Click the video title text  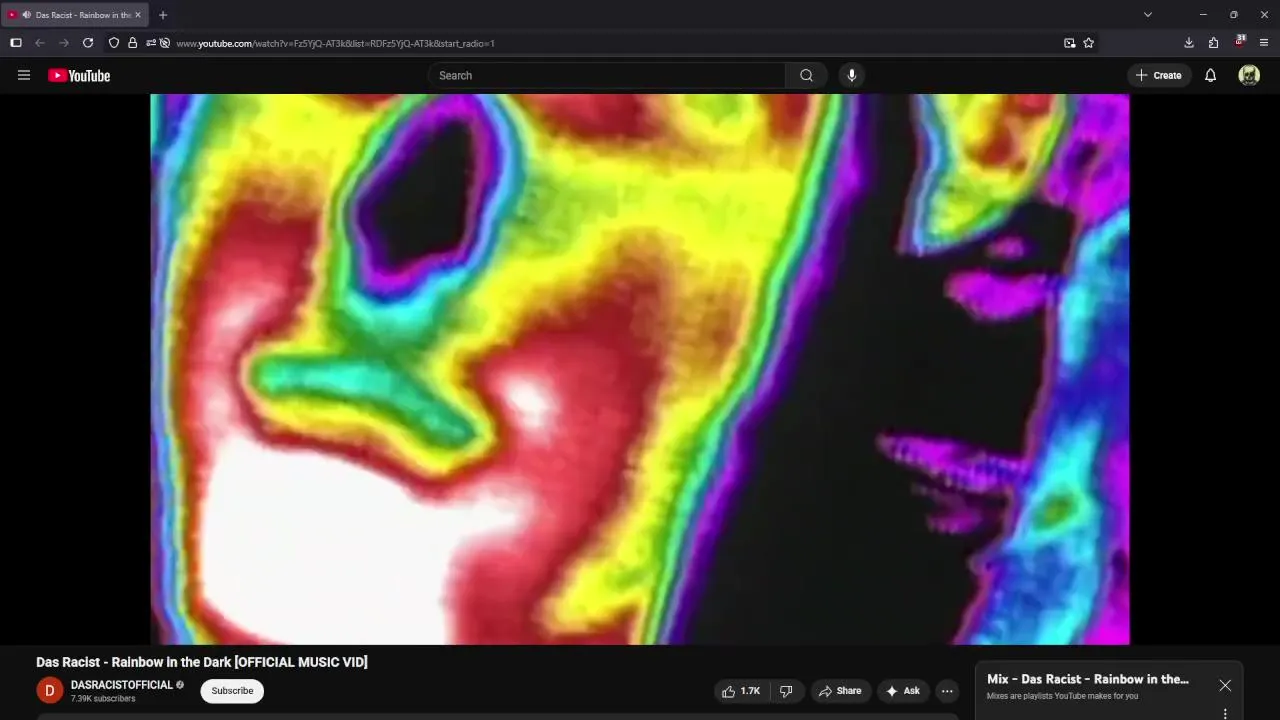[202, 662]
